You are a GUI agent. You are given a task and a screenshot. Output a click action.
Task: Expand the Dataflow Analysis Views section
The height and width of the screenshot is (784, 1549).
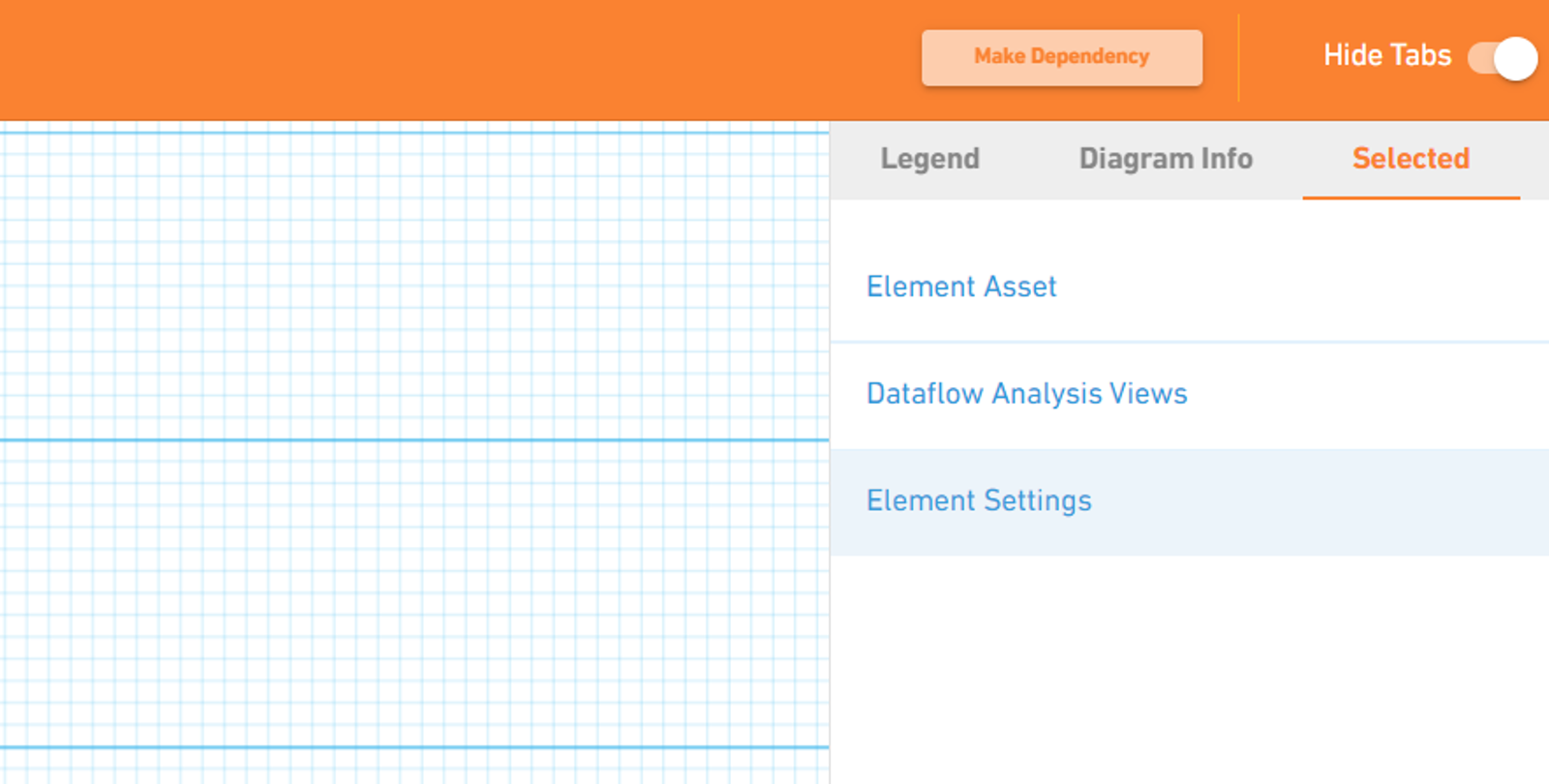click(1026, 394)
